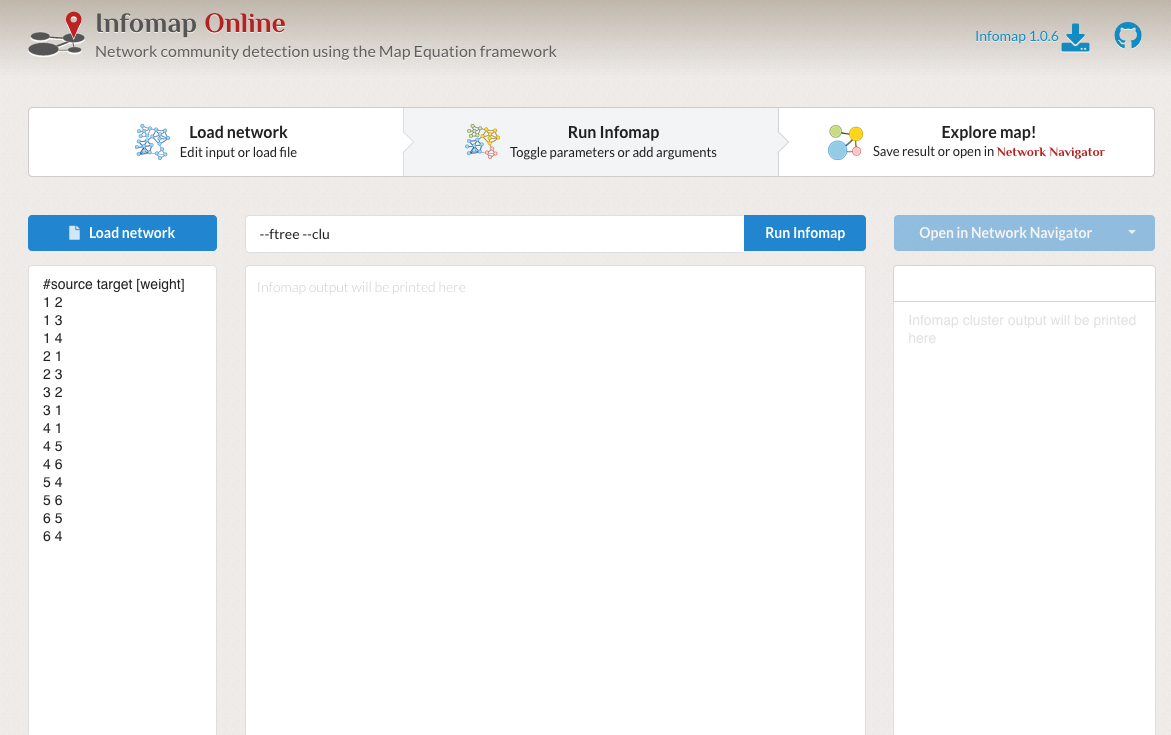Click in the Infomap output area
The height and width of the screenshot is (735, 1171).
pos(556,500)
